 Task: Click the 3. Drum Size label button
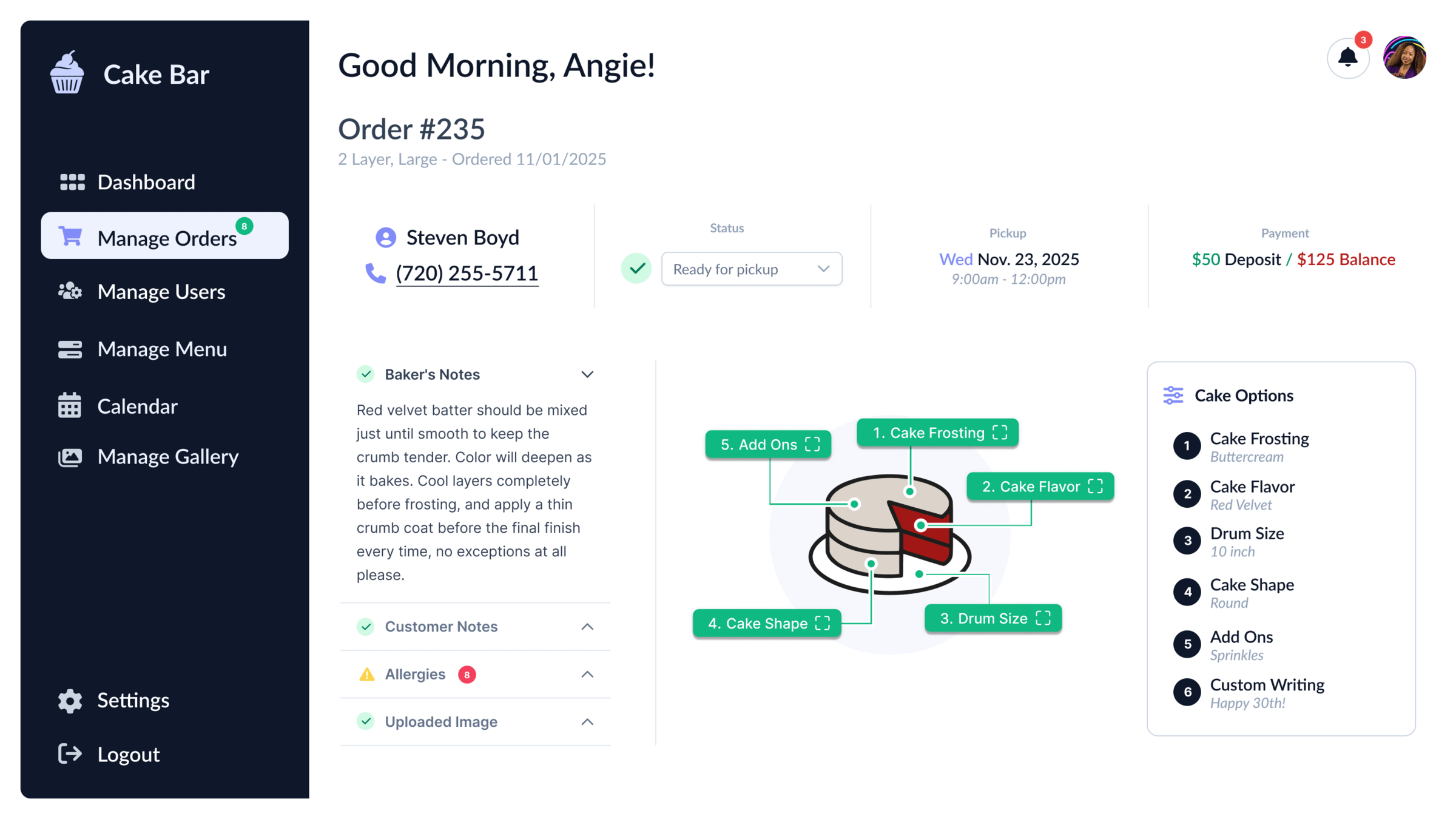(993, 618)
